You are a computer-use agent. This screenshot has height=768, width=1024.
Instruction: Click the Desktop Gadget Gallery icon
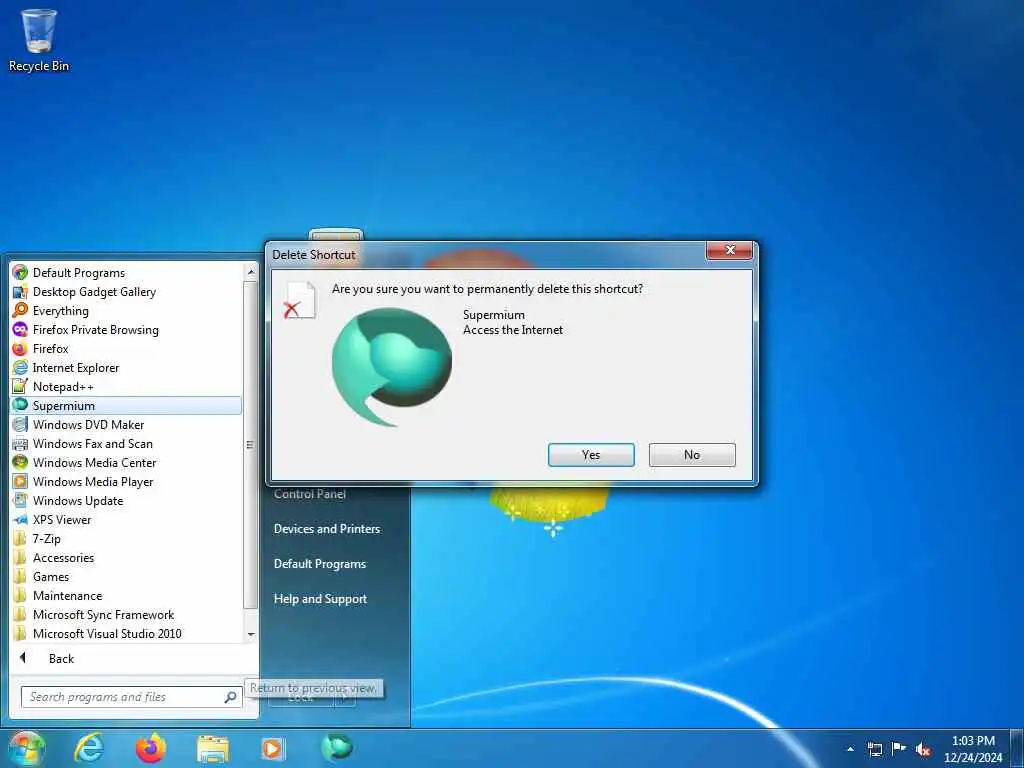tap(20, 291)
